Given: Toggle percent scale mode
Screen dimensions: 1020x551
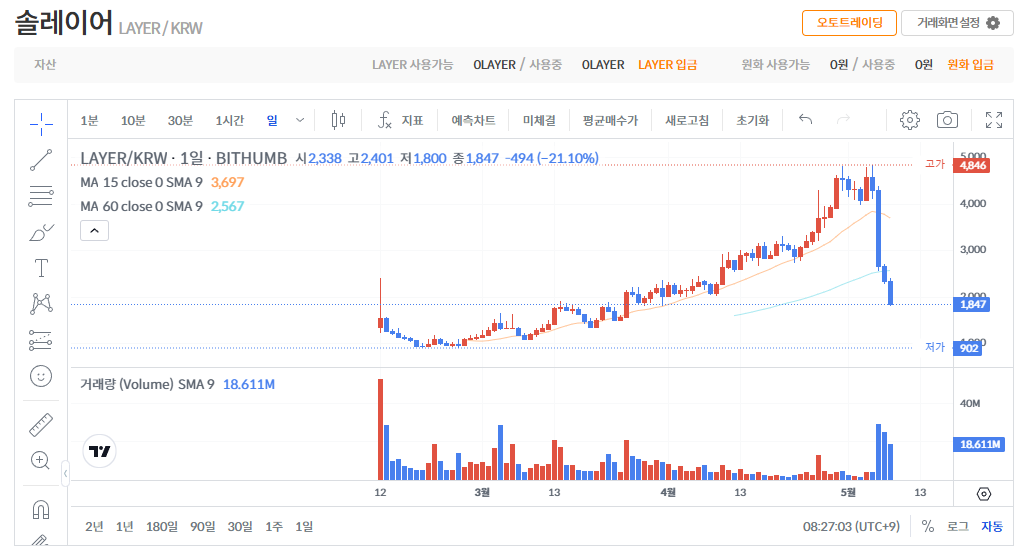Looking at the screenshot, I should coord(928,526).
